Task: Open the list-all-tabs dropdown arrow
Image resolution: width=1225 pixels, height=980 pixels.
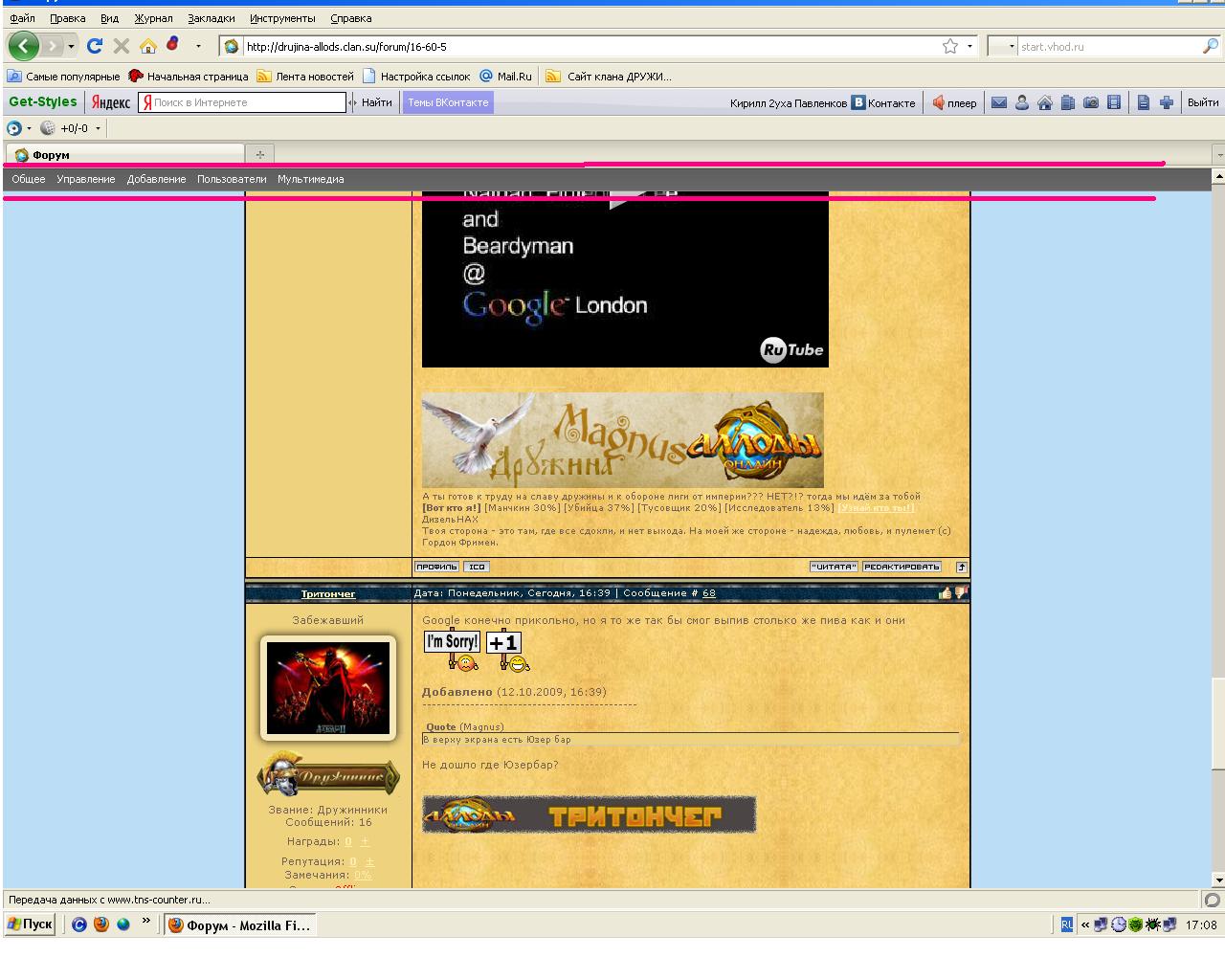Action: point(1218,154)
